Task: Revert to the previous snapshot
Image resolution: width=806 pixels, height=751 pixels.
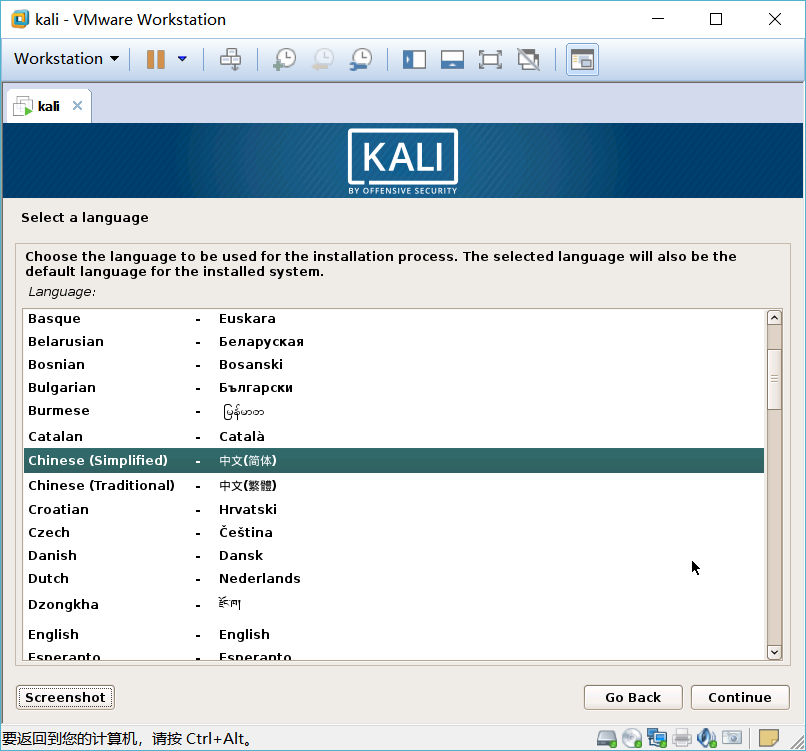Action: [322, 59]
